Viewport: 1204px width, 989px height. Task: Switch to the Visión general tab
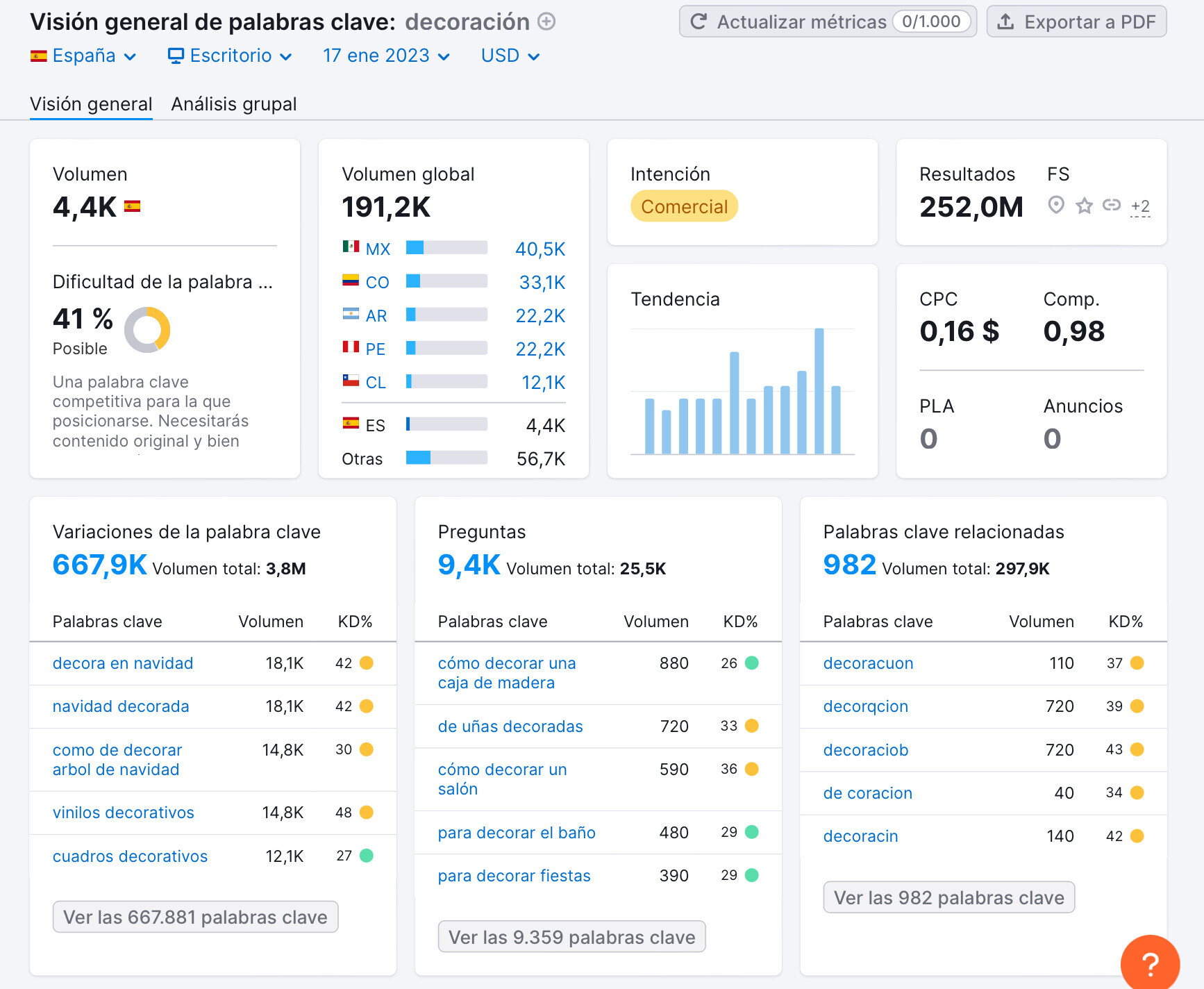(91, 104)
